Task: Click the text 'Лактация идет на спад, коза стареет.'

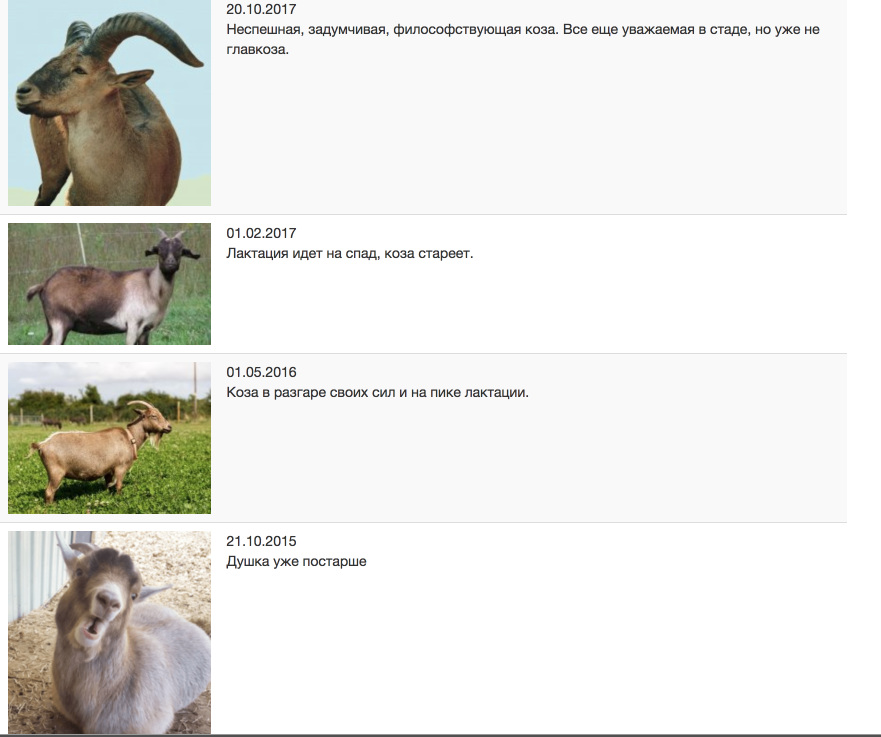Action: click(x=349, y=253)
